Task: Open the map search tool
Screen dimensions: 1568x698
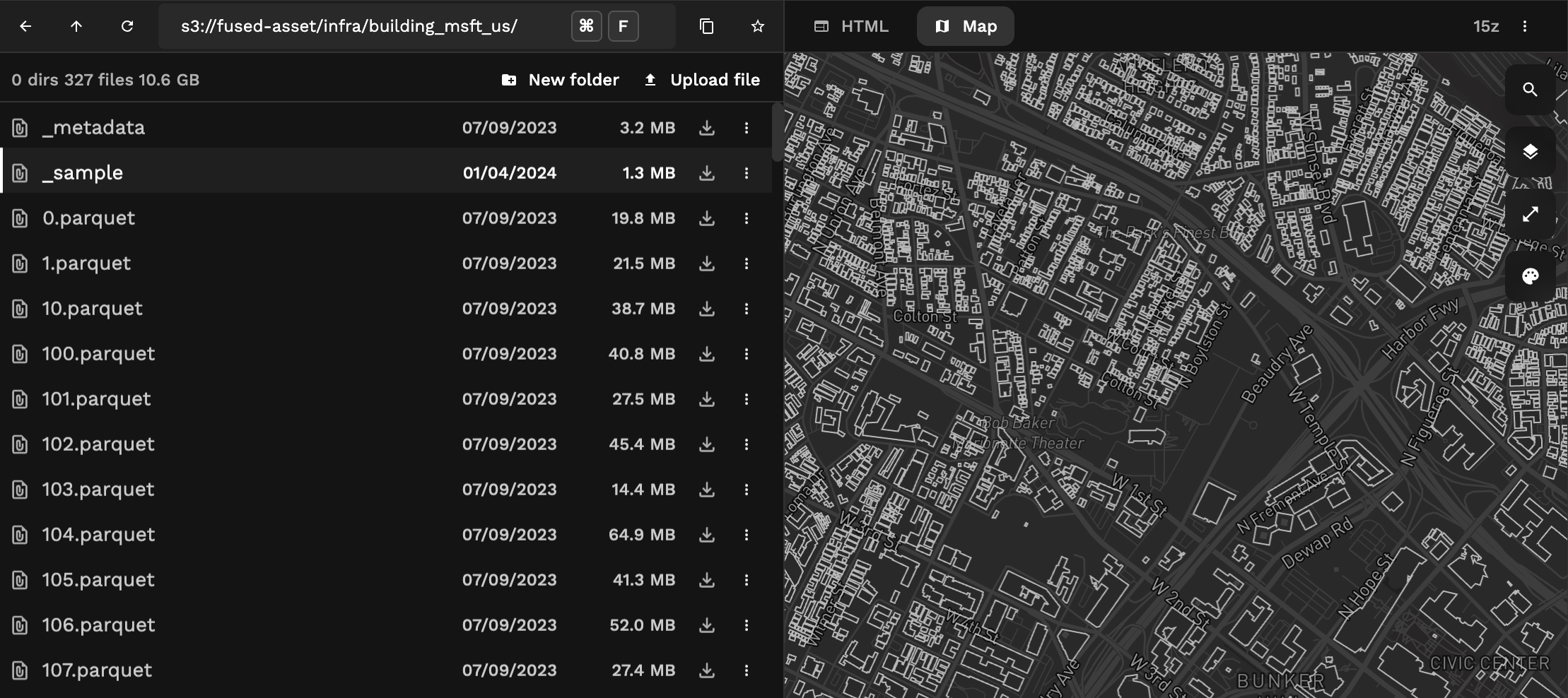Action: click(1530, 90)
